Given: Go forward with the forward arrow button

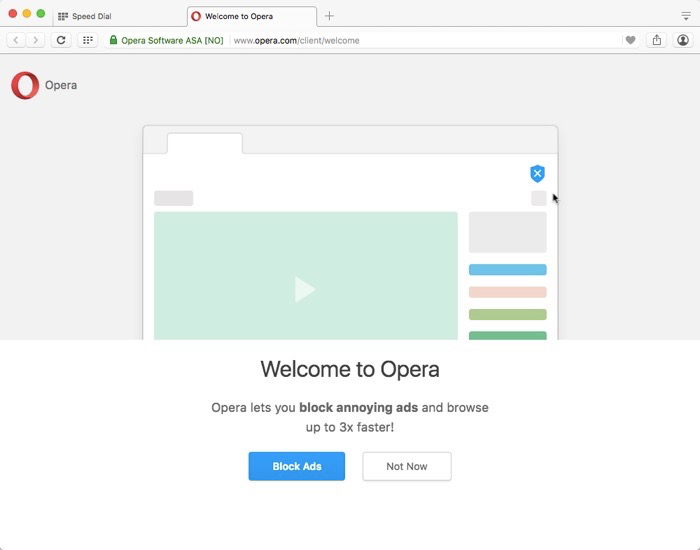Looking at the screenshot, I should 35,40.
